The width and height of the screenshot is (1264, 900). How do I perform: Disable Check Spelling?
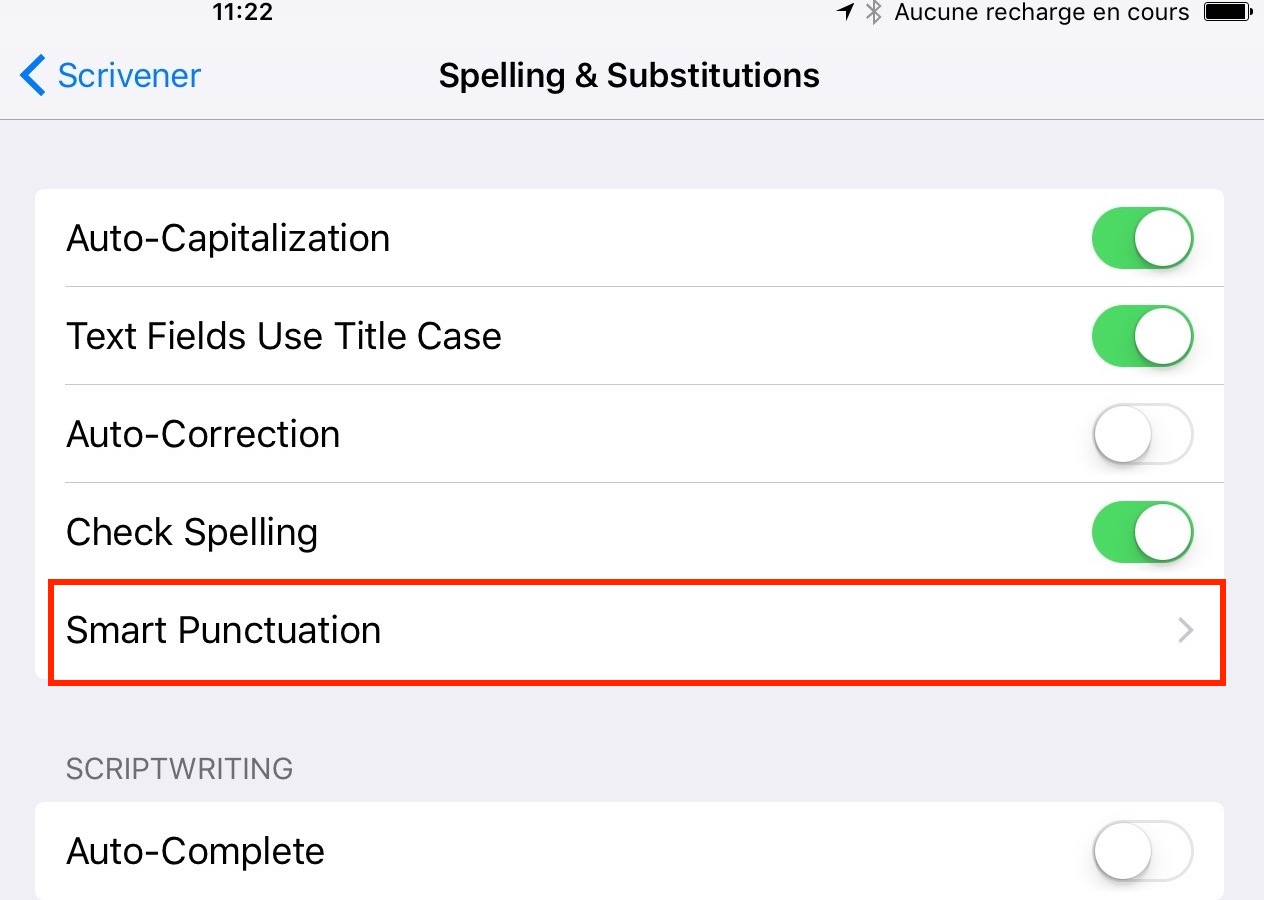click(1142, 531)
